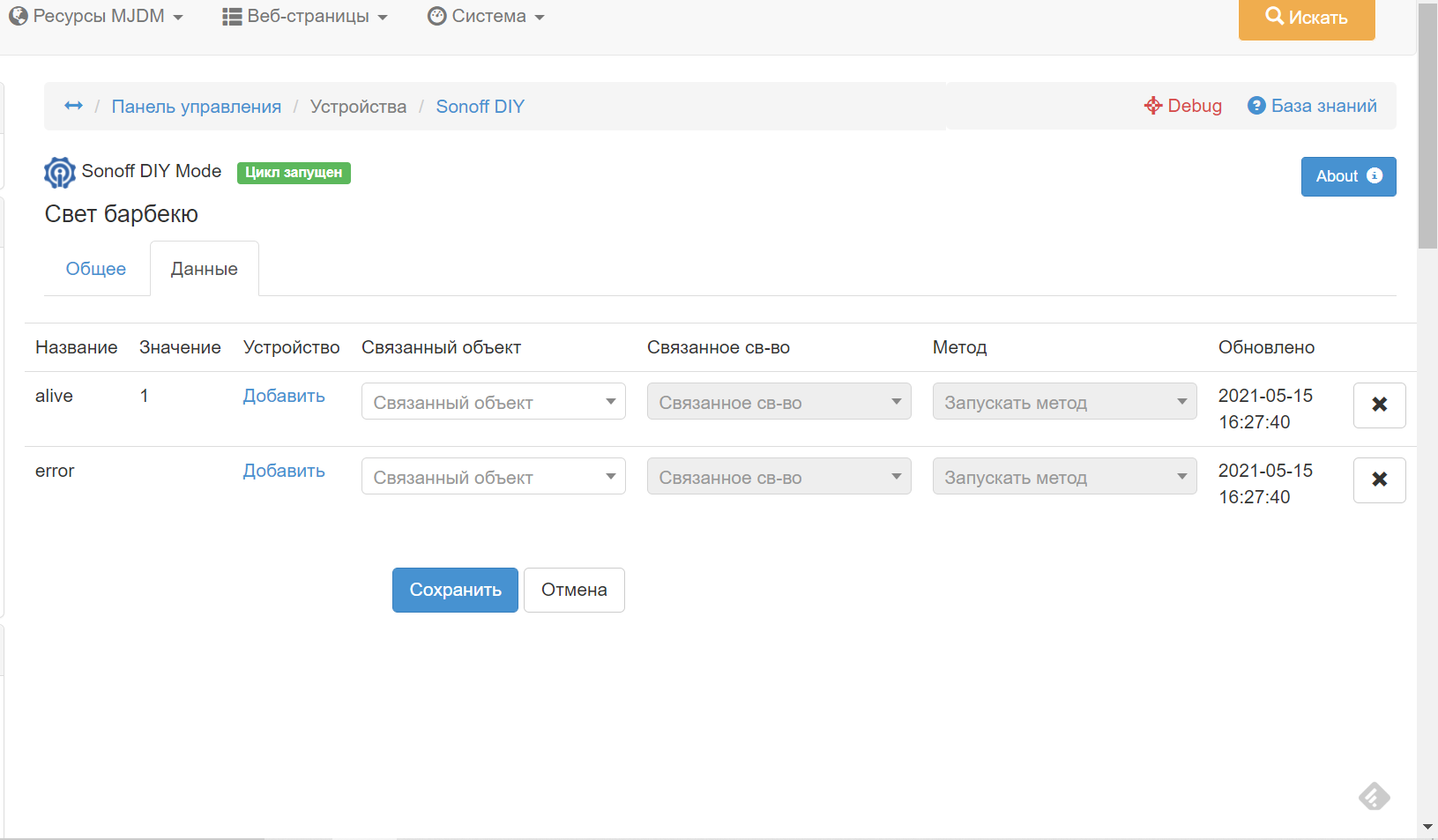The image size is (1438, 840).
Task: Expand Связанный объект dropdown for error
Action: click(x=494, y=476)
